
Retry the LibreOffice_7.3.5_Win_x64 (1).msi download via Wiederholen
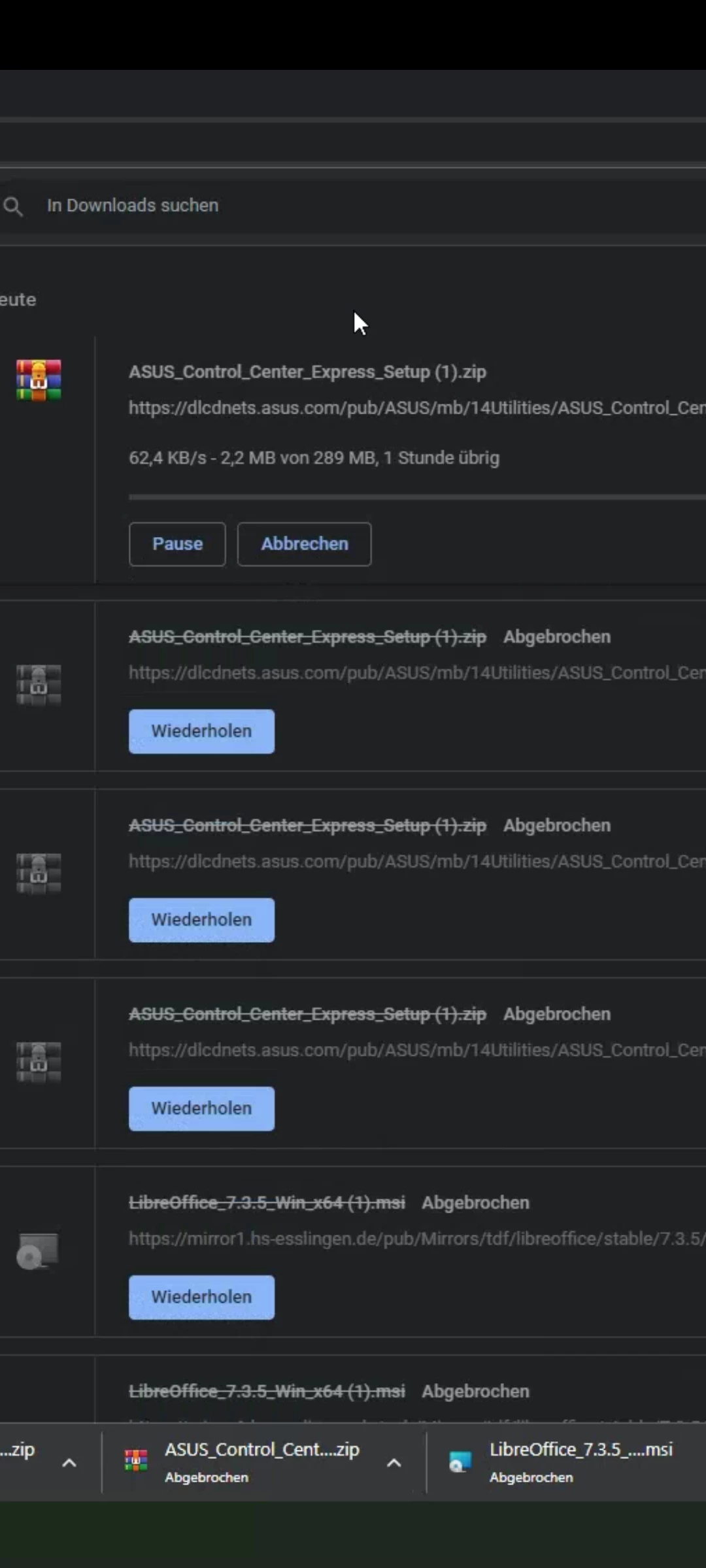coord(201,1297)
